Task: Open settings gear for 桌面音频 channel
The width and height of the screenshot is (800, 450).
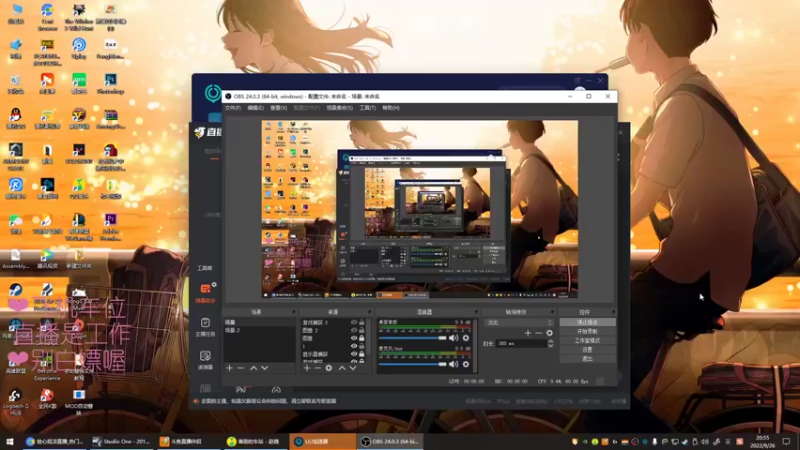Action: (x=465, y=338)
